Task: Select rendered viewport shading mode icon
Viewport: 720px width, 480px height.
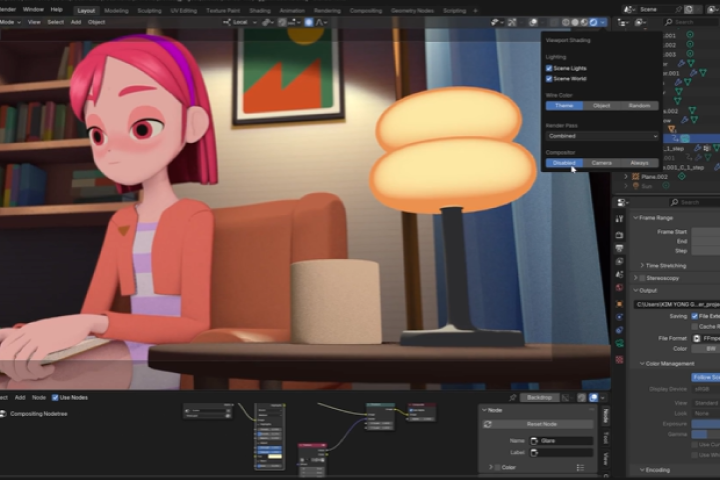Action: (x=594, y=21)
